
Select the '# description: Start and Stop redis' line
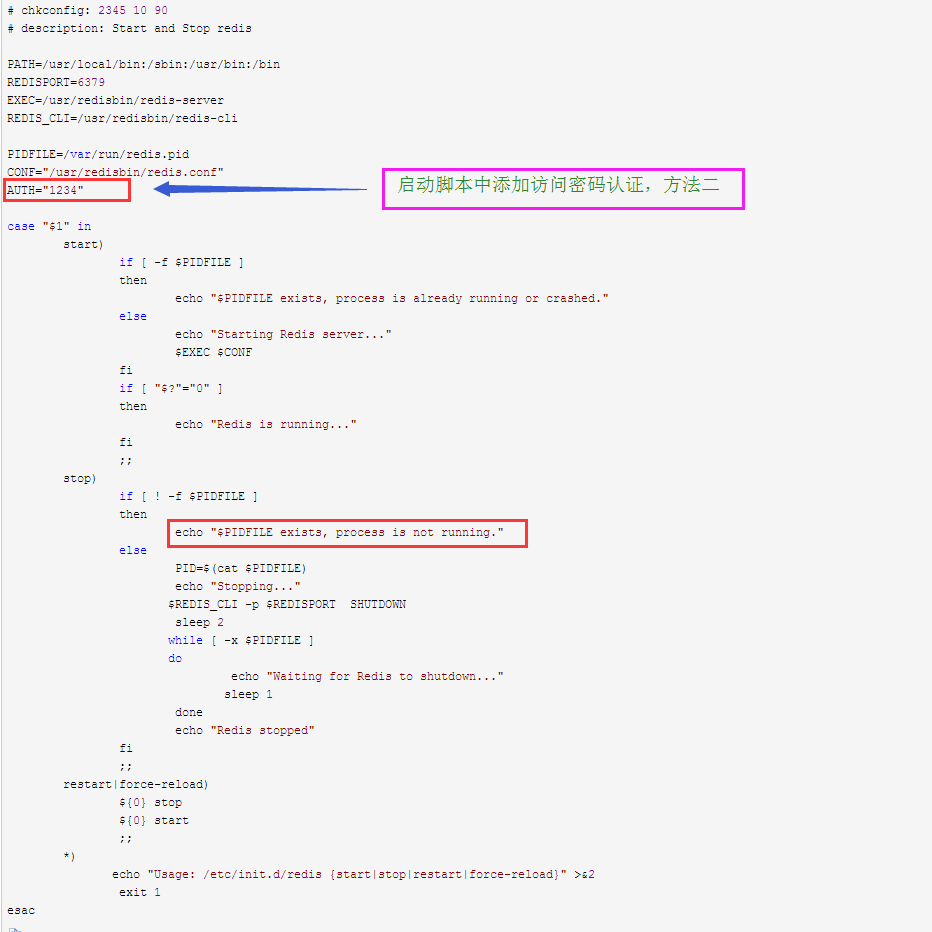130,29
